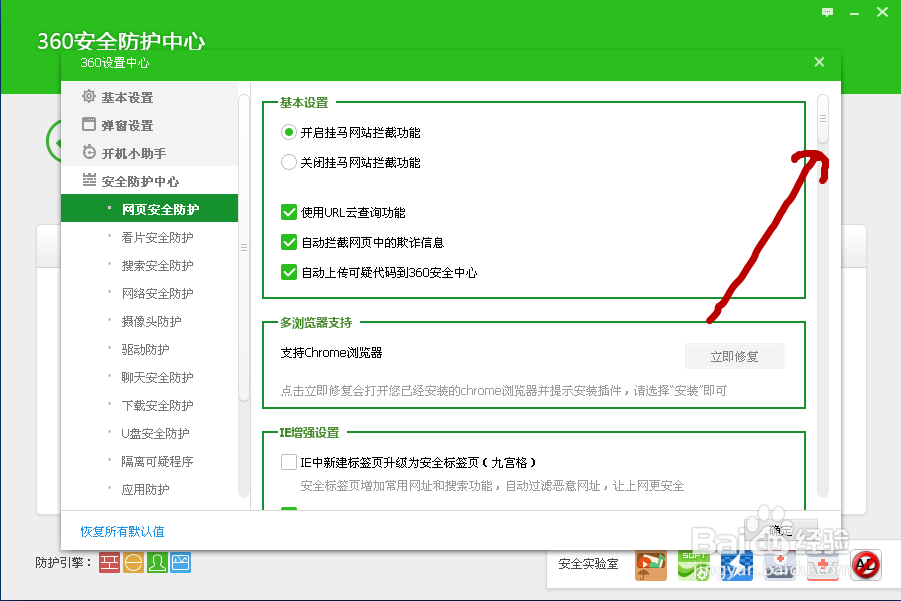This screenshot has height=601, width=901.
Task: Click the gear icon beside 基本设置
Action: coord(88,96)
